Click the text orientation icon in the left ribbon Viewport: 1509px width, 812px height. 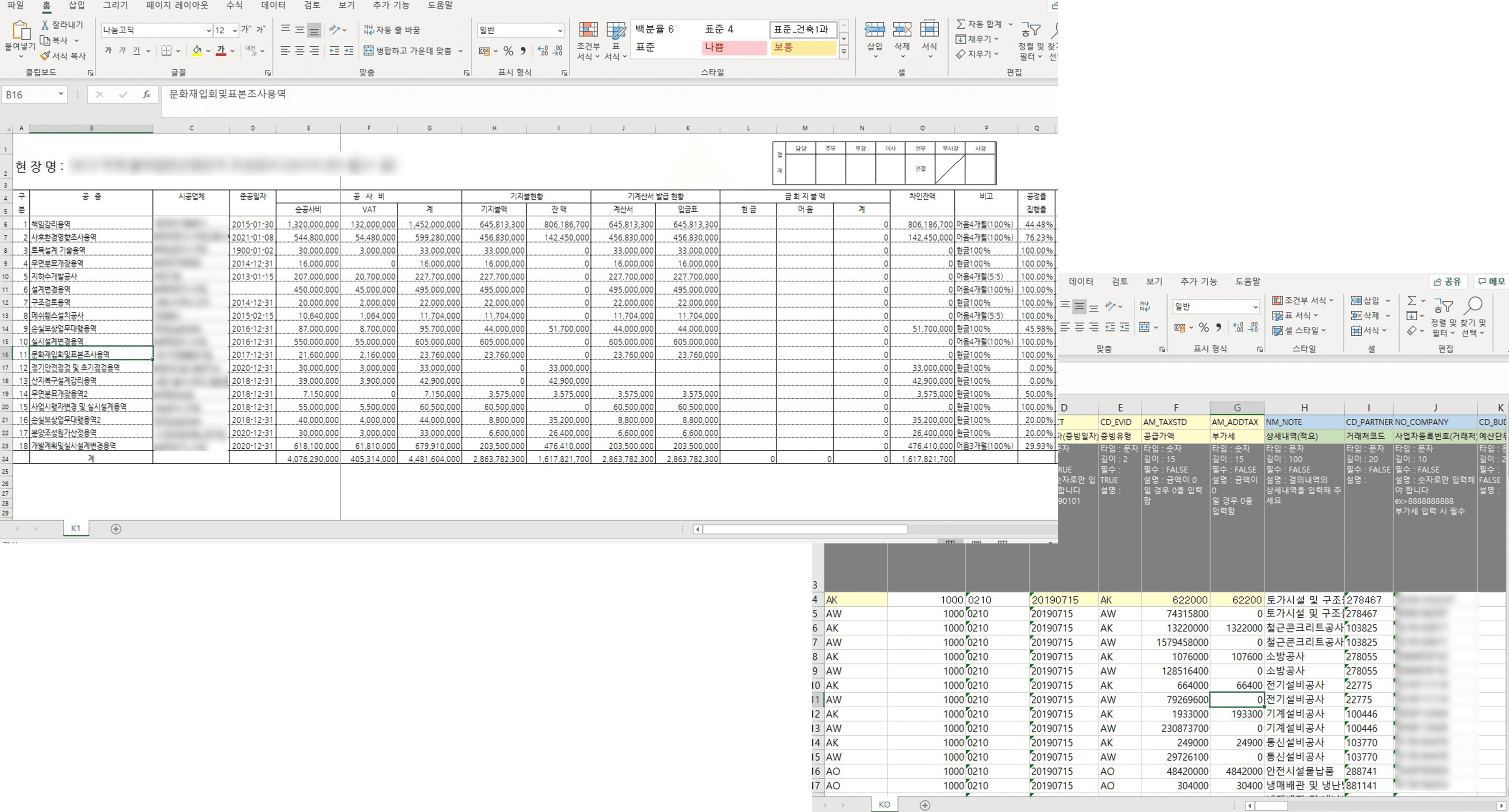click(x=335, y=29)
